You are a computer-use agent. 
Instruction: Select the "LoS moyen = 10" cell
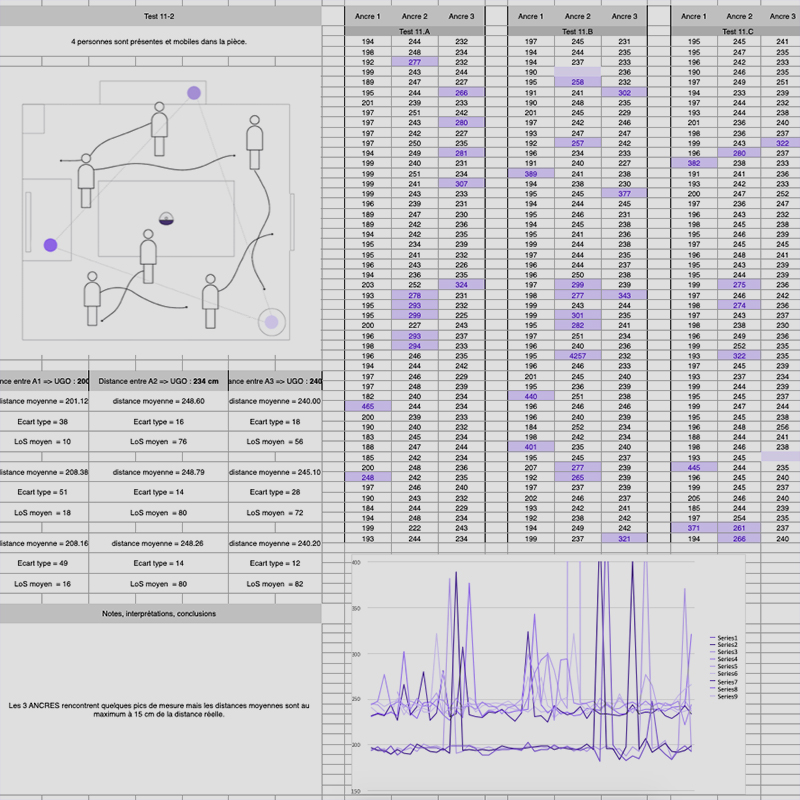click(x=43, y=441)
